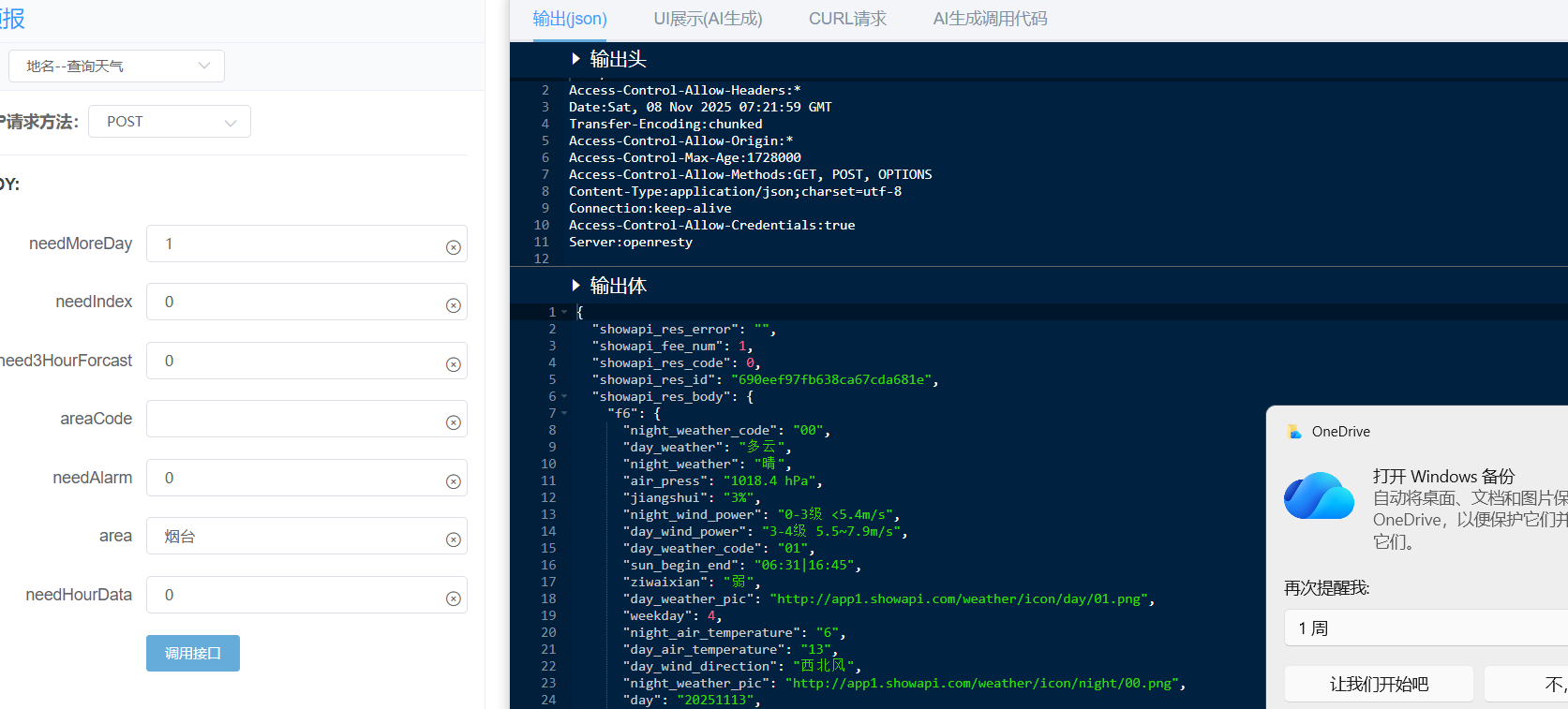
Task: Fold showapi_res_body at line 6 arrow
Action: (564, 396)
